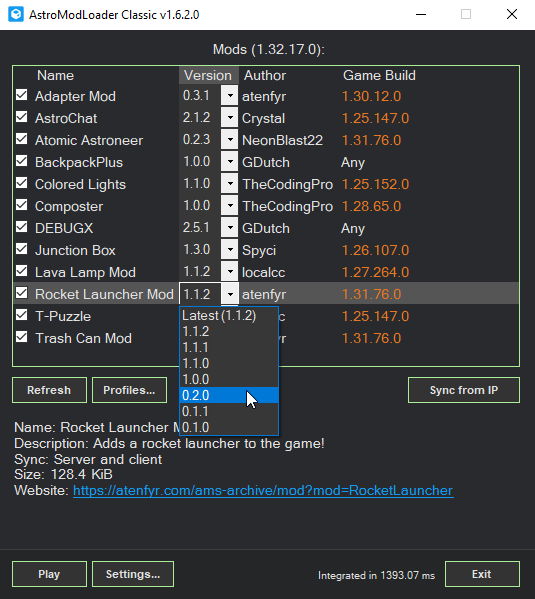Choose version 1.1.2 below the Latest entry

(x=229, y=332)
